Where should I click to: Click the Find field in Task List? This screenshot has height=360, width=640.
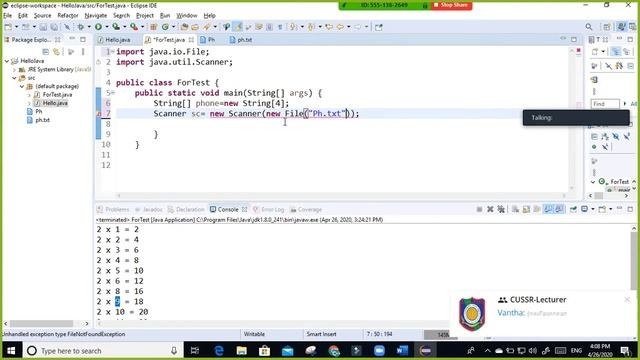[x=605, y=104]
